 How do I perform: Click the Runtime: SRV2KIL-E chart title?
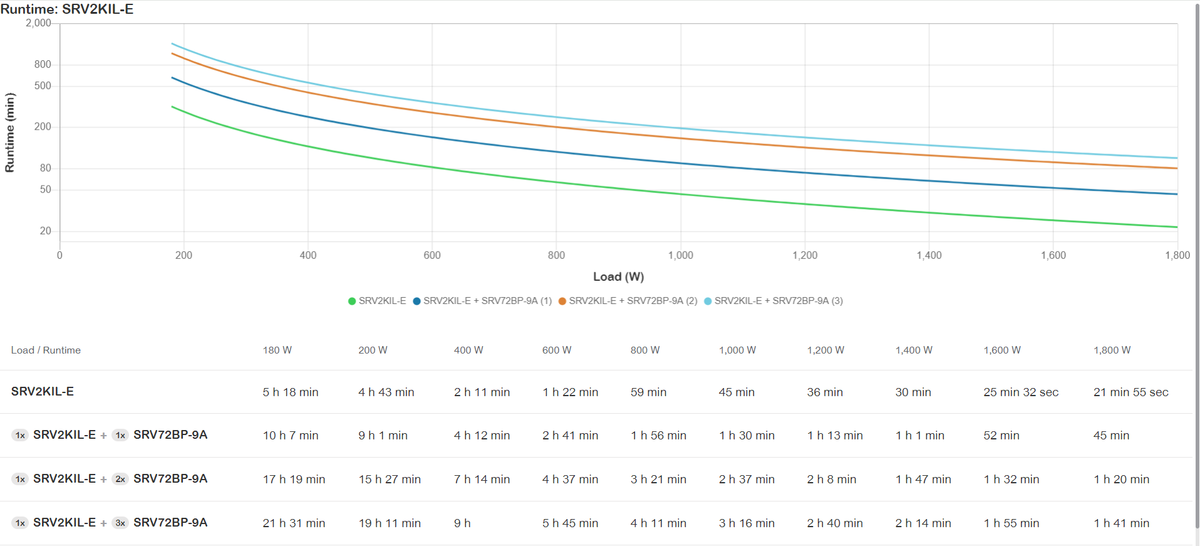[x=67, y=8]
